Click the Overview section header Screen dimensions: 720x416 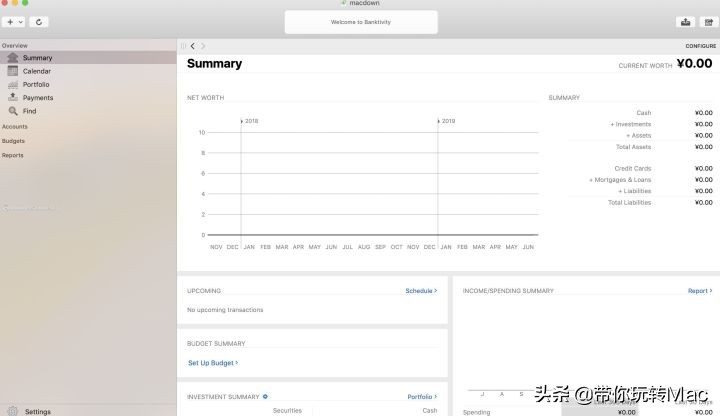pyautogui.click(x=15, y=45)
